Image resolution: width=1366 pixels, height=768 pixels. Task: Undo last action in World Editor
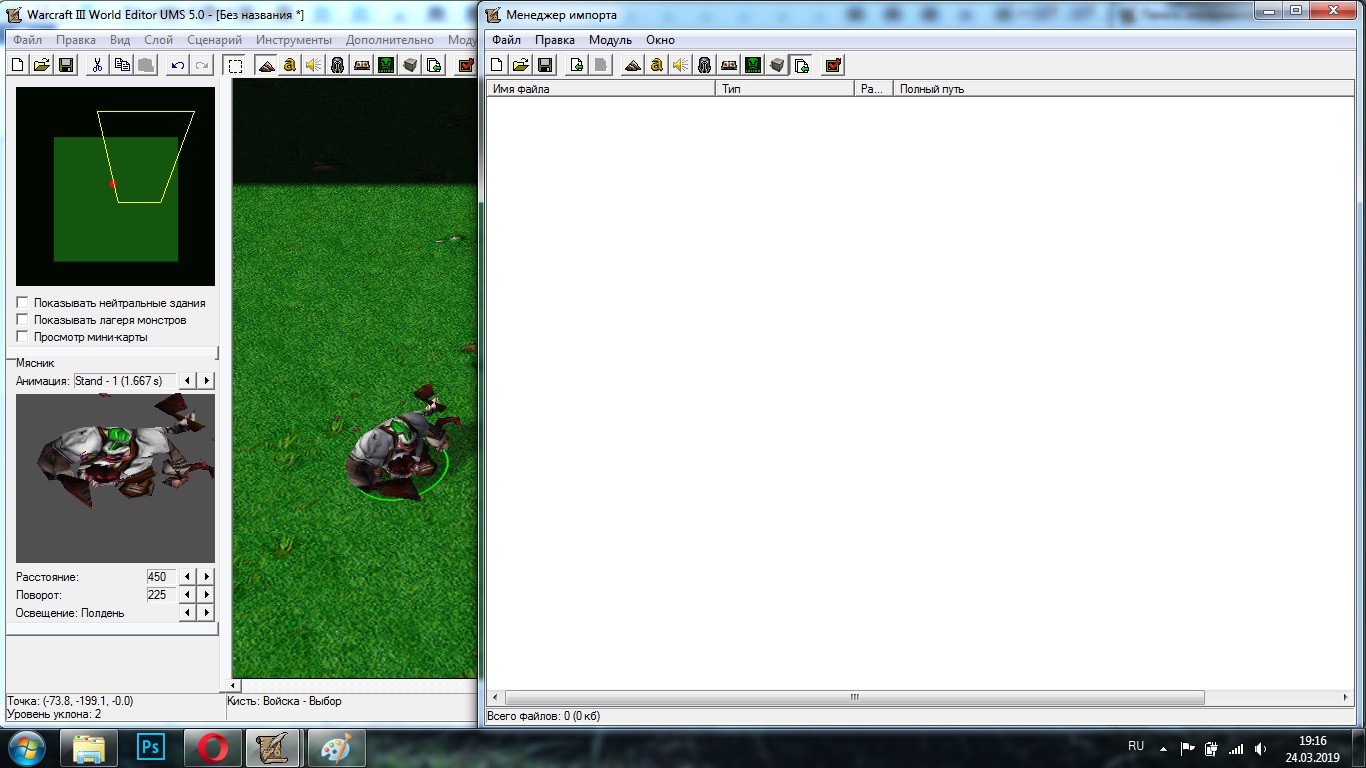[x=178, y=65]
